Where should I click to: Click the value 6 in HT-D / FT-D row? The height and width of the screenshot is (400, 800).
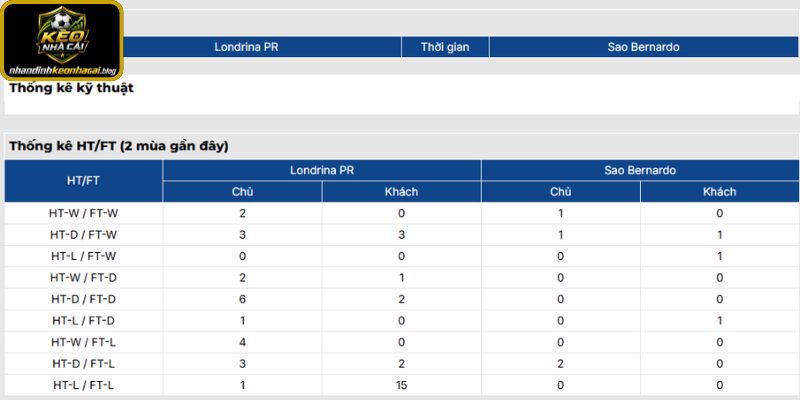[242, 299]
